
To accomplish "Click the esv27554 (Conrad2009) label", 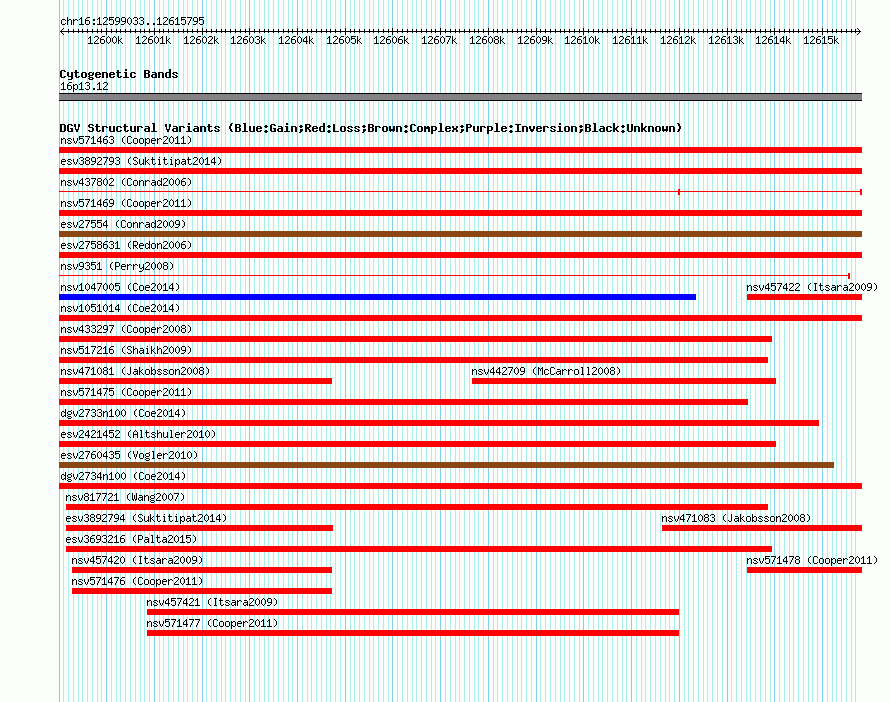I will 123,224.
